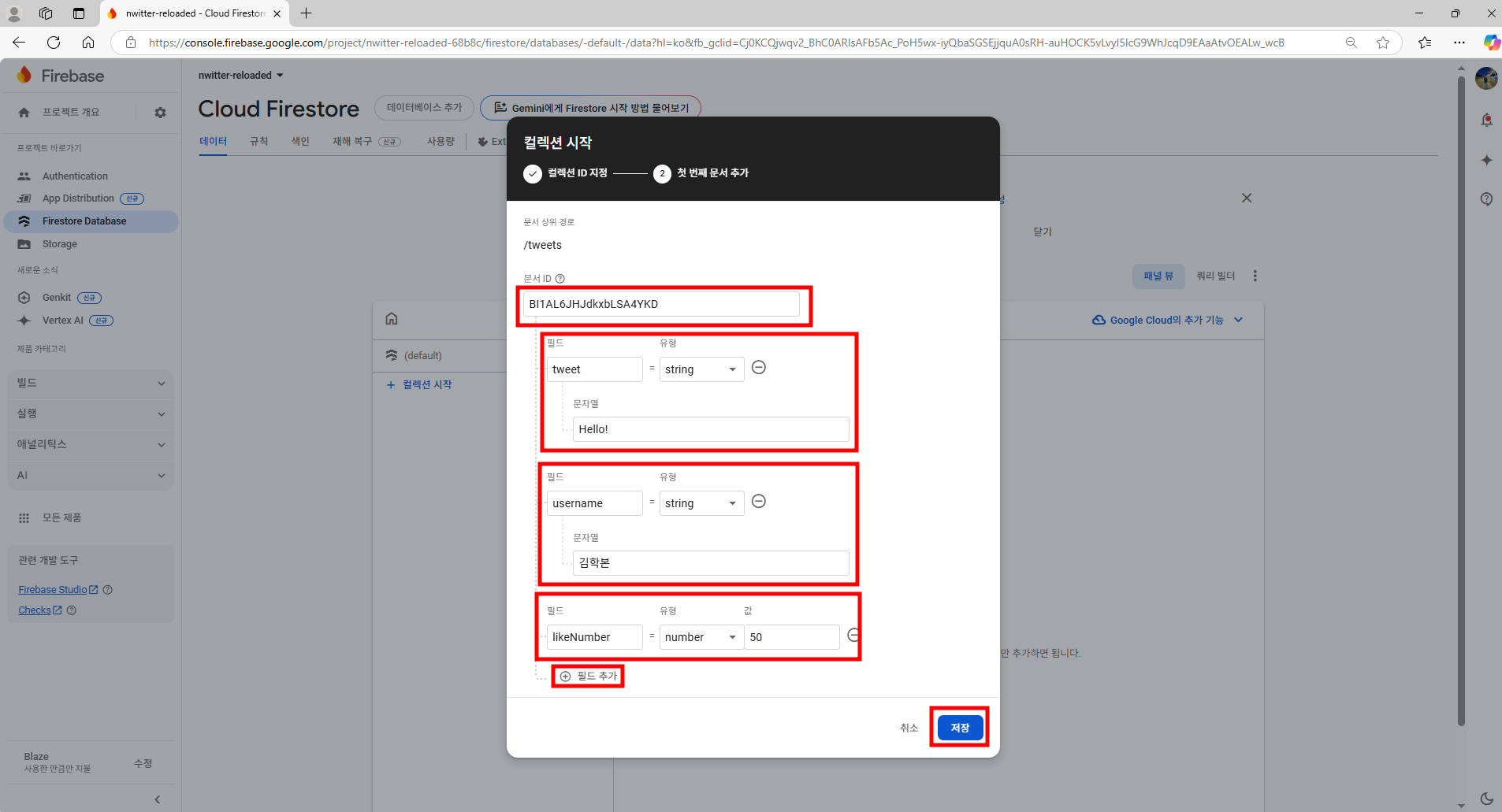Switch to 색인 tab
Screen dimensions: 1502x812
300,142
